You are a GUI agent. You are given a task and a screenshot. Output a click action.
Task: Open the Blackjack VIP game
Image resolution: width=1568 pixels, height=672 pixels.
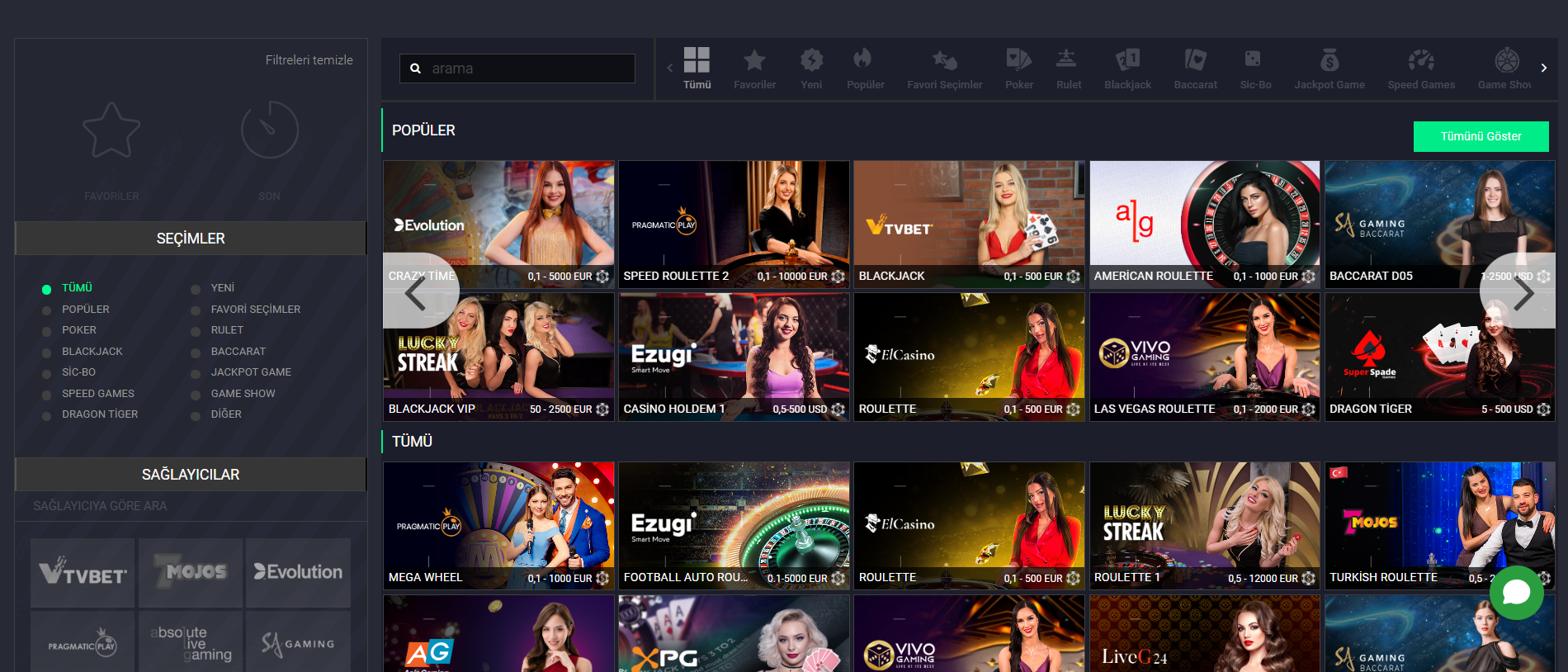[x=498, y=357]
